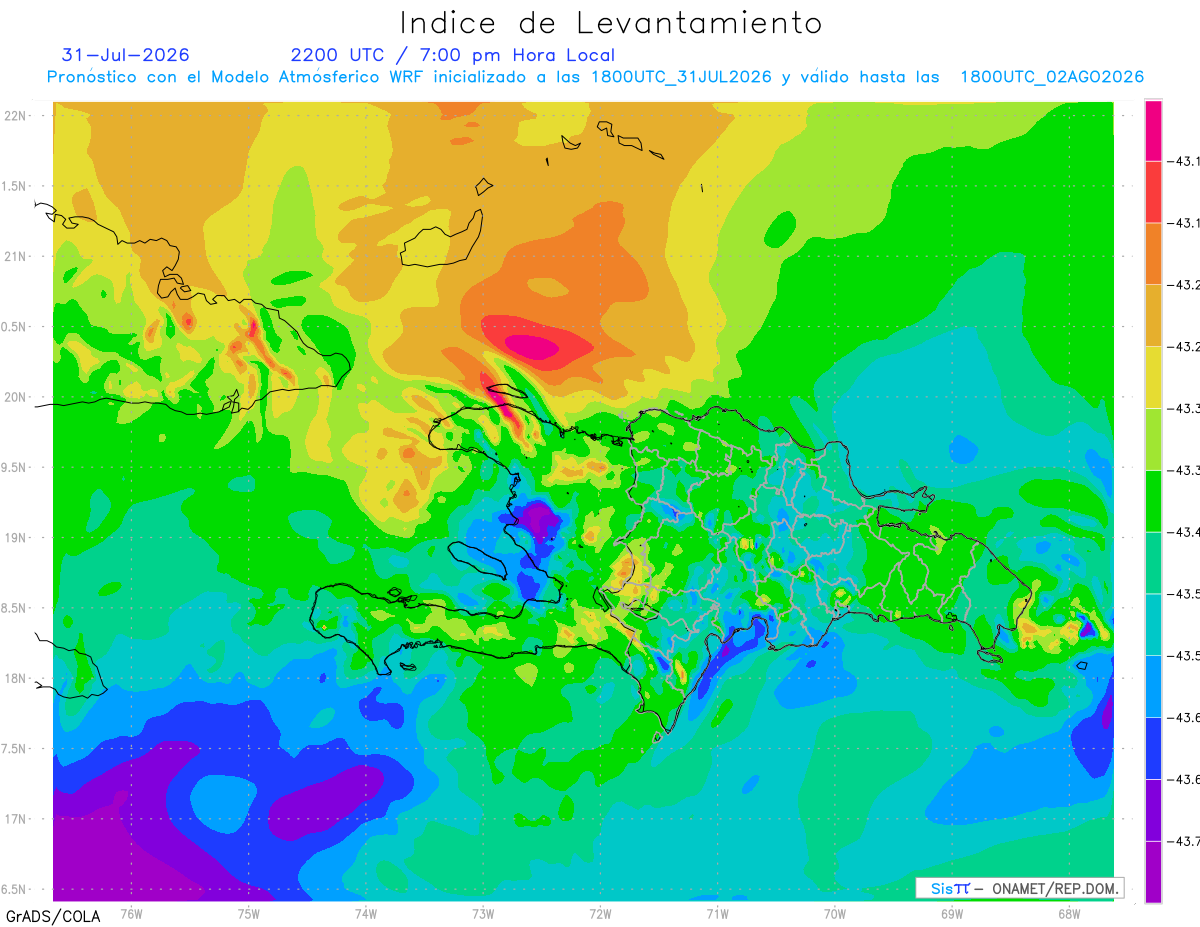This screenshot has height=927, width=1200.
Task: Click the "Pronóstico con el Modelo Atmosférico WRF" line
Action: 596,77
